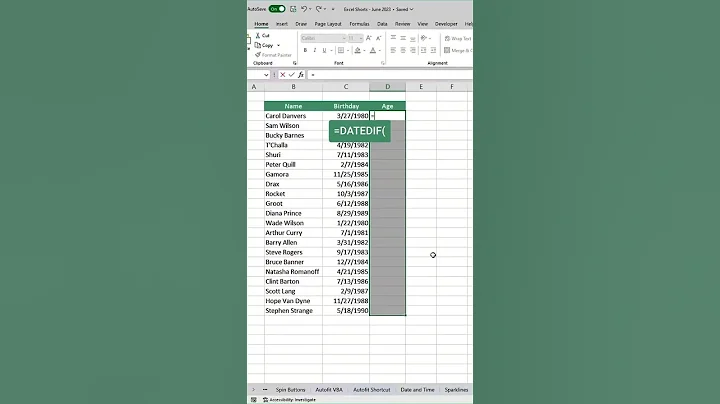This screenshot has height=404, width=720.
Task: Click inside the formula bar input
Action: pos(390,75)
